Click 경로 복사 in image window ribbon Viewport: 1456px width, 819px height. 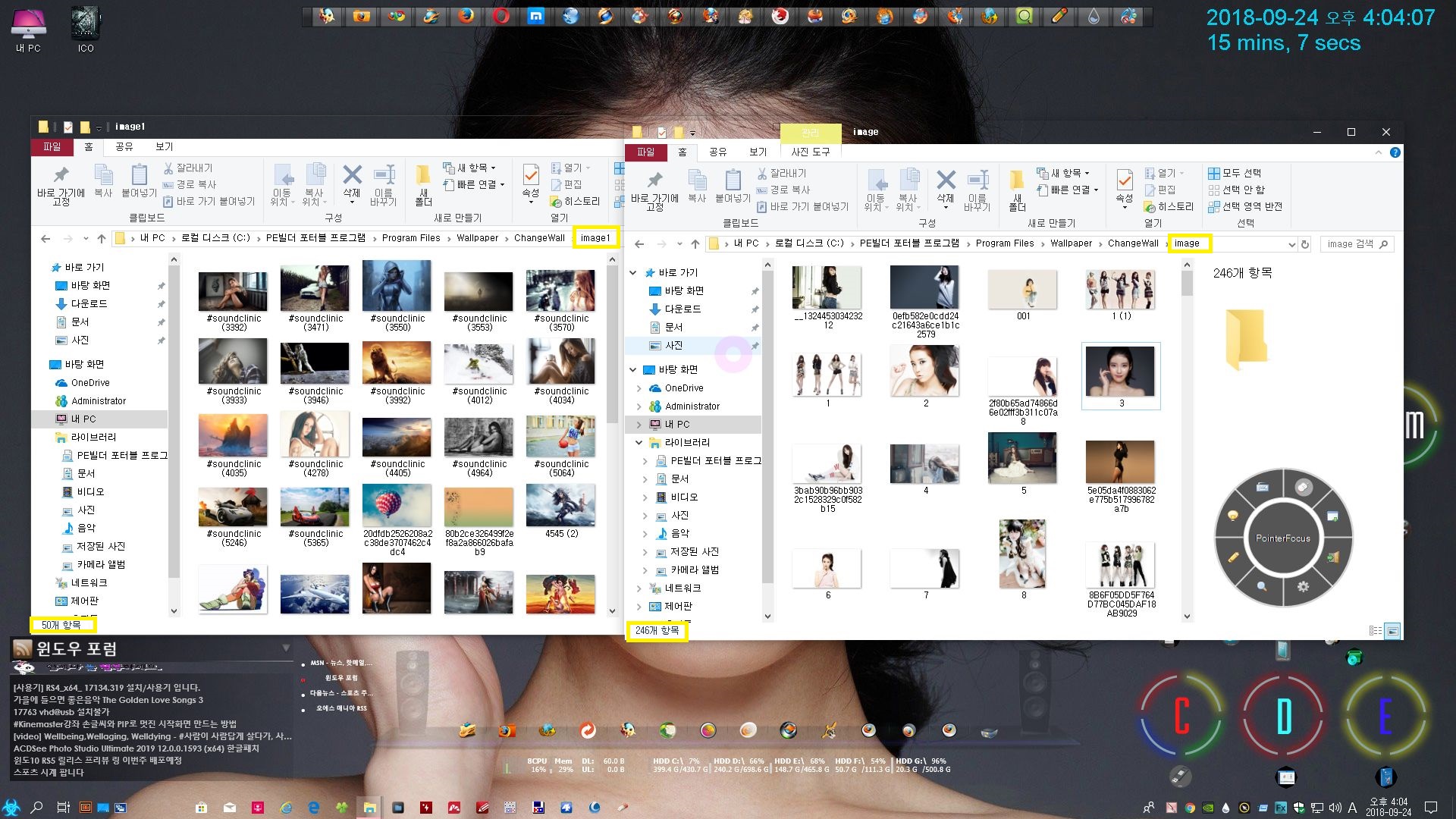point(783,190)
